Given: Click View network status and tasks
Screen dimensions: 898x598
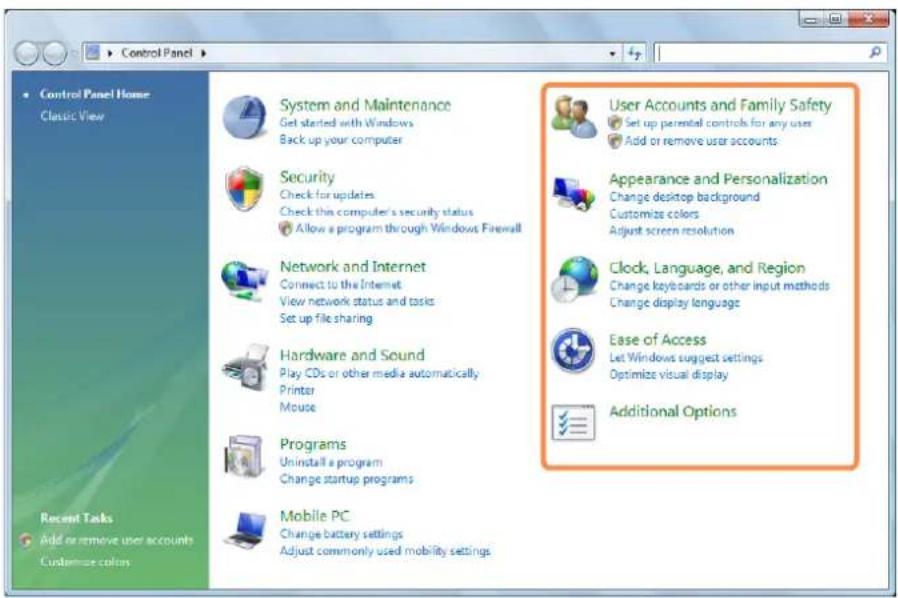Looking at the screenshot, I should [x=357, y=301].
